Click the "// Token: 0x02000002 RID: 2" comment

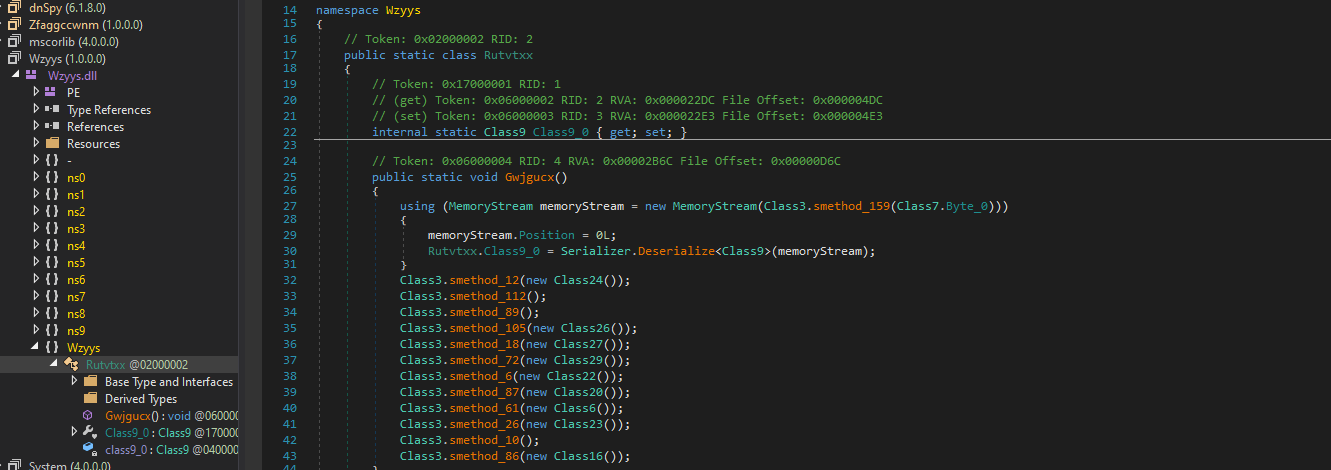(x=438, y=39)
